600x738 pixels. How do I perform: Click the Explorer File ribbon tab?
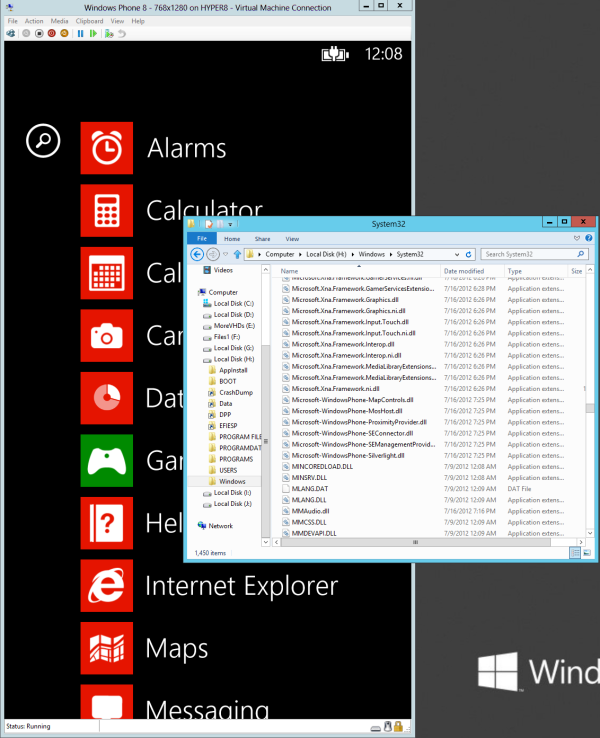202,239
